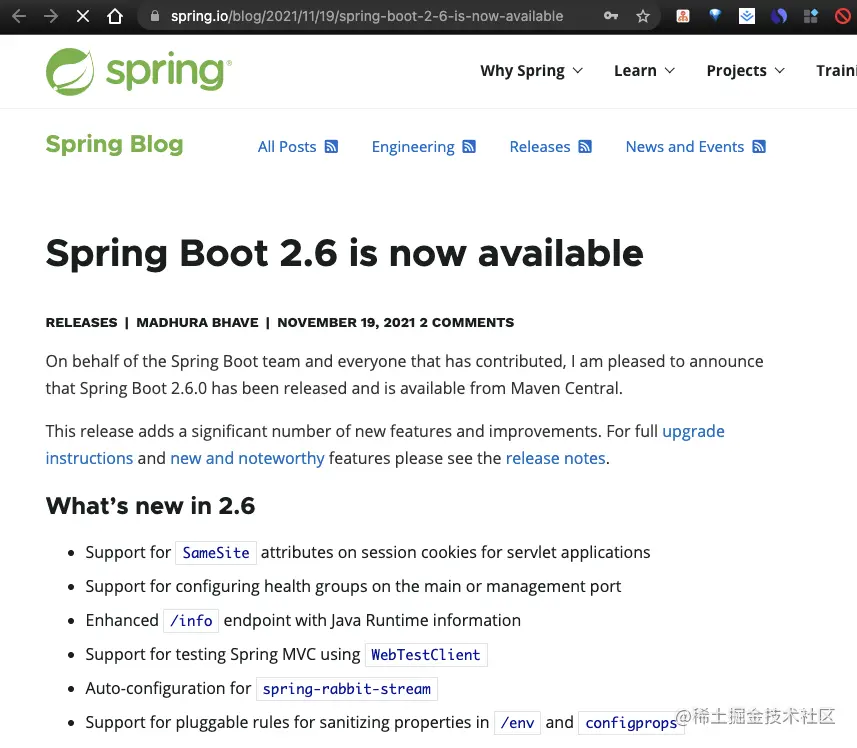Open the Spring Blog heading link

(114, 144)
